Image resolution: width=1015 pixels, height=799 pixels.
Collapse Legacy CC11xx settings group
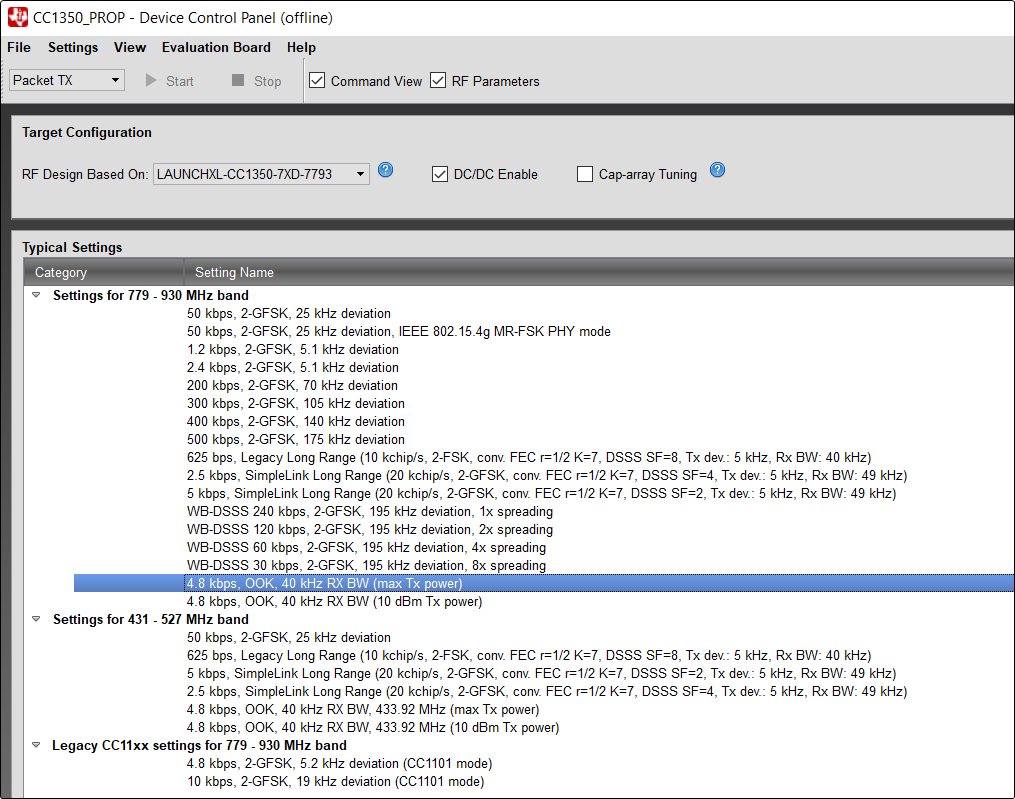(x=36, y=745)
